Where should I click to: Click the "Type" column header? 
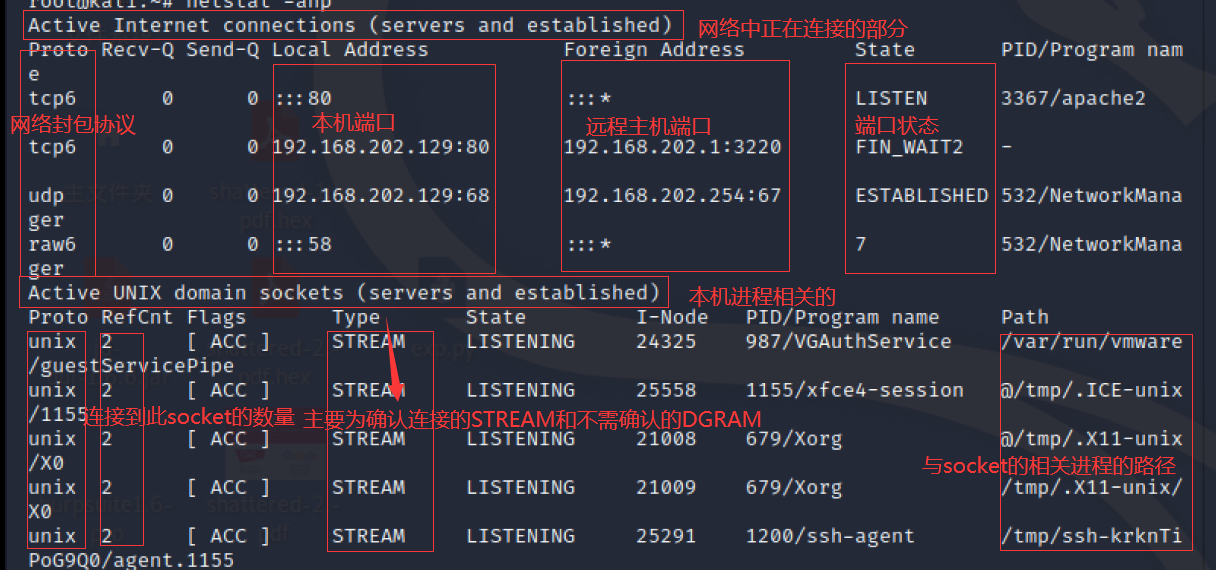pos(356,317)
